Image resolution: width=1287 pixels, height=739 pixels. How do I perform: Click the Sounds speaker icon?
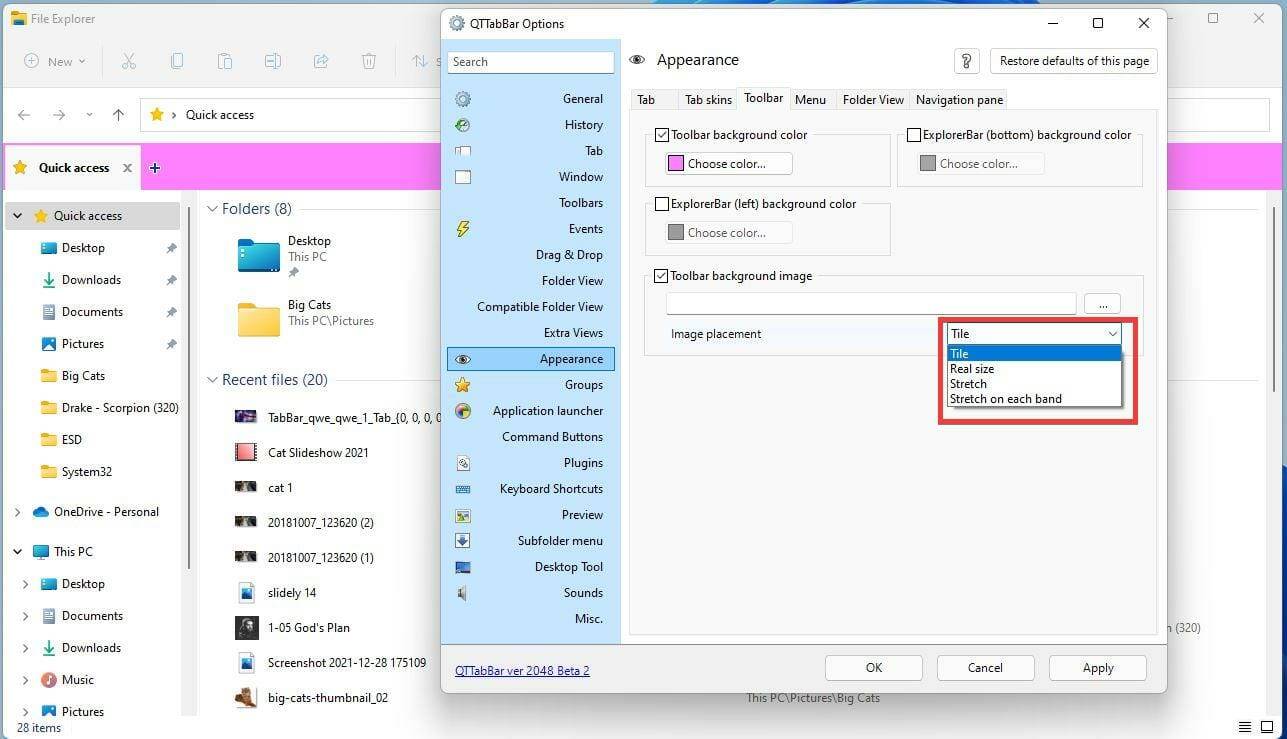[462, 592]
